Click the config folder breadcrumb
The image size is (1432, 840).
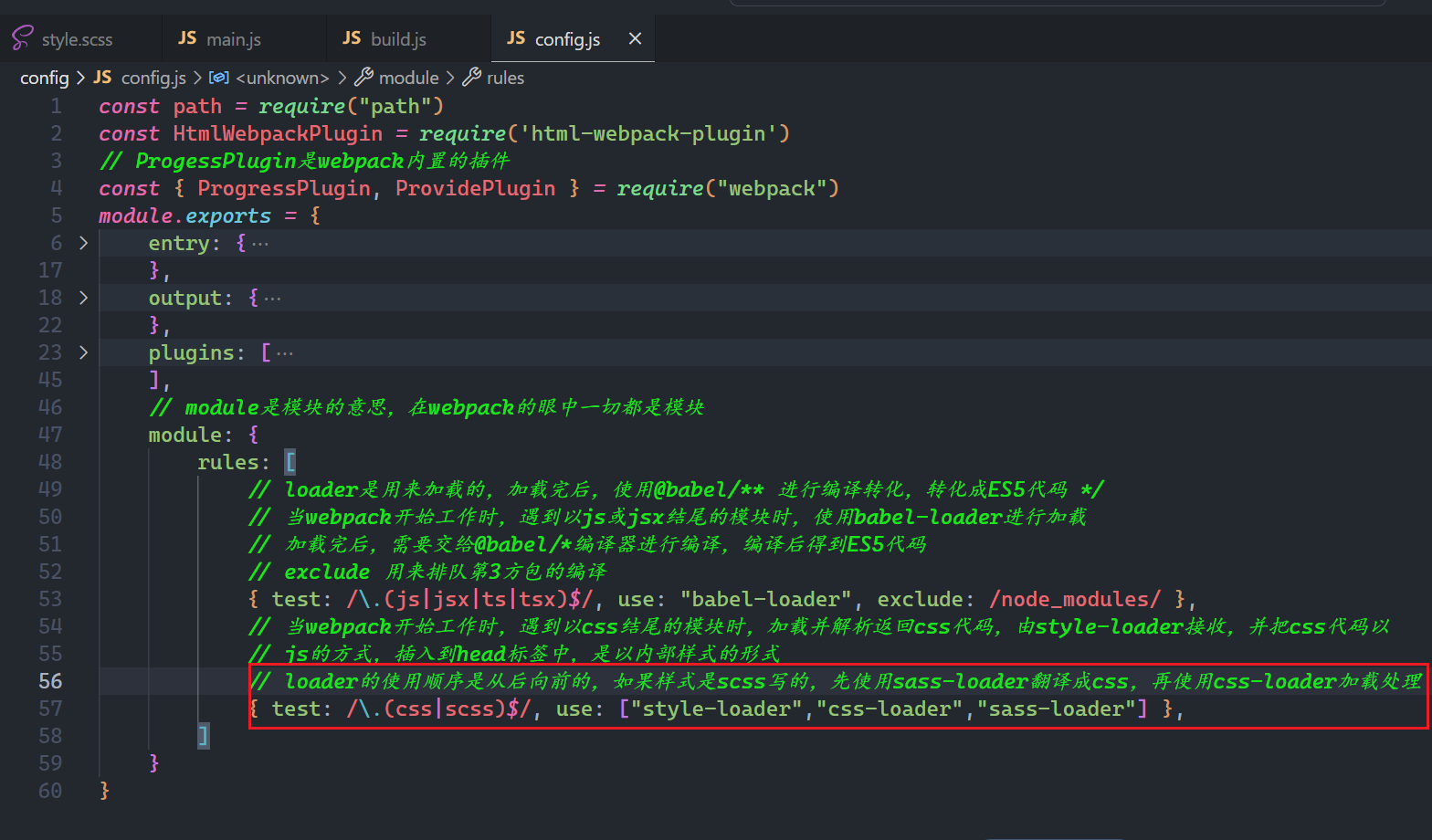44,78
